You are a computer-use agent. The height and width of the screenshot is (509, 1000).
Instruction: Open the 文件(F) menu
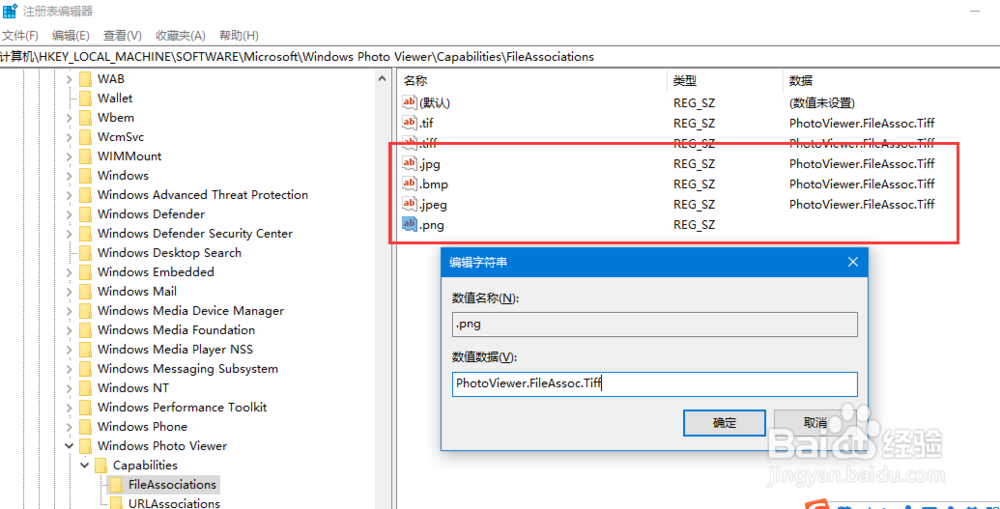pyautogui.click(x=20, y=35)
